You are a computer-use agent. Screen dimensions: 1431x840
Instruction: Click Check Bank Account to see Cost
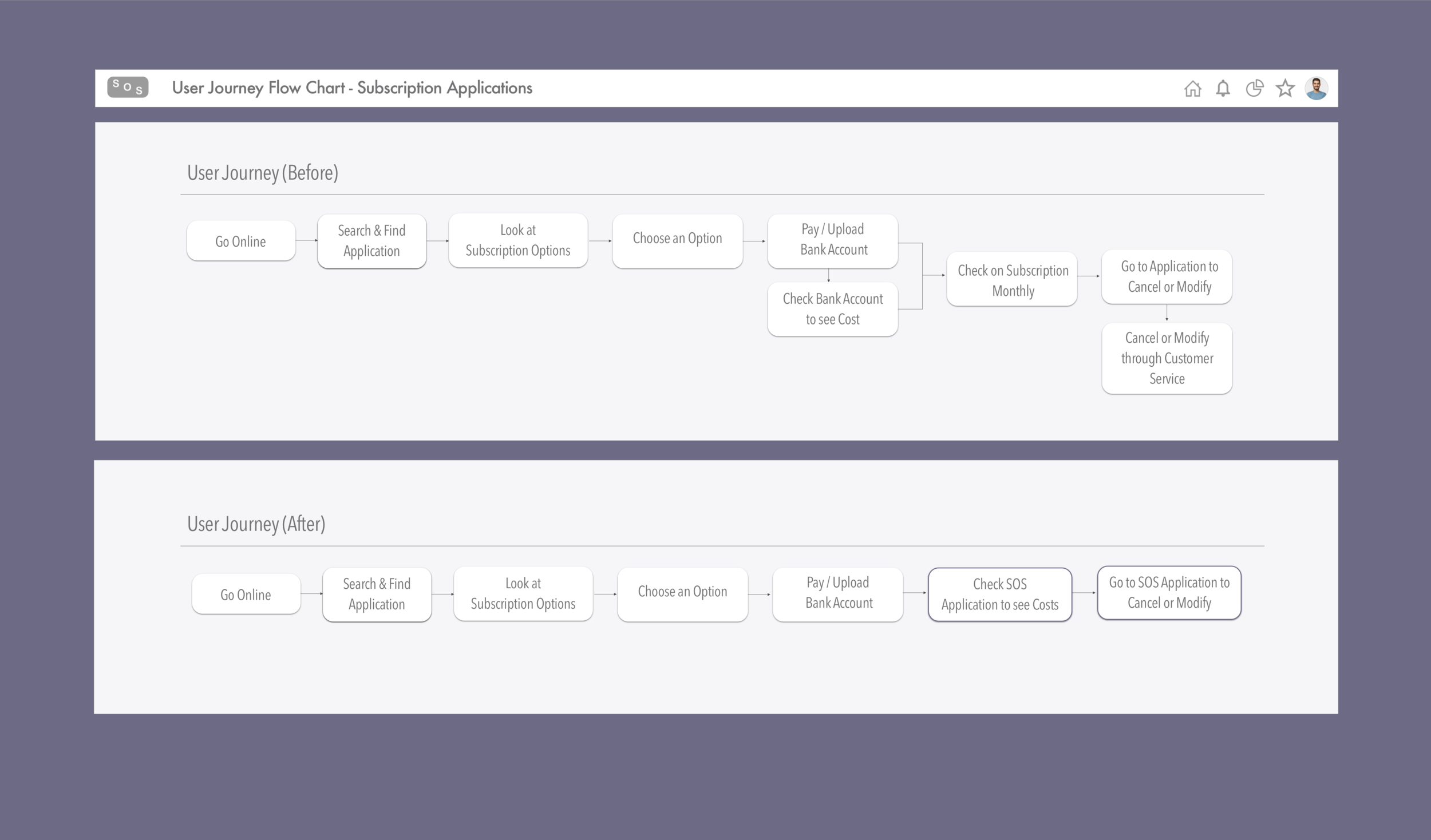(x=832, y=309)
